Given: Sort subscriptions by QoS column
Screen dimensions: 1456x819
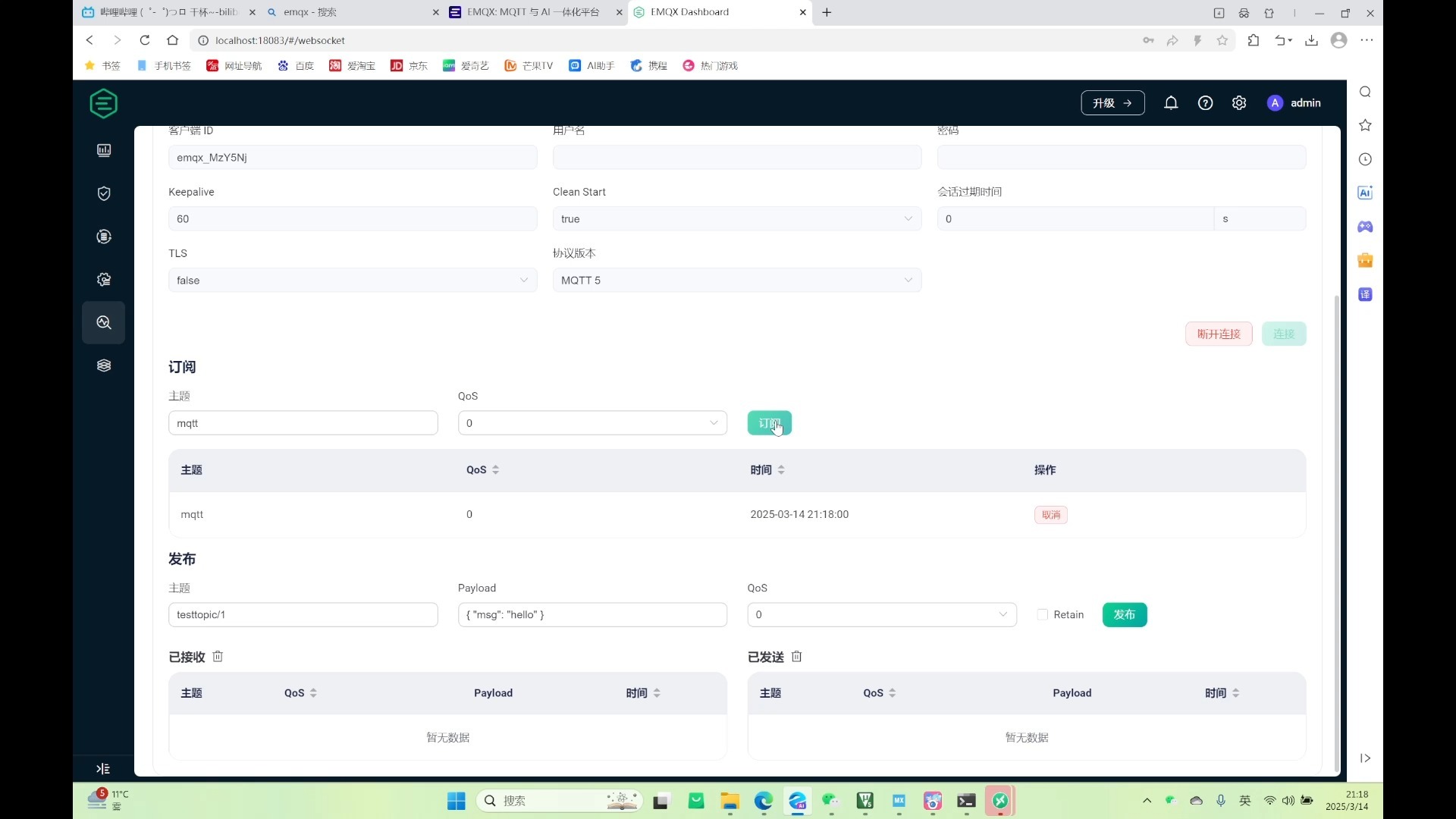Looking at the screenshot, I should (x=482, y=470).
